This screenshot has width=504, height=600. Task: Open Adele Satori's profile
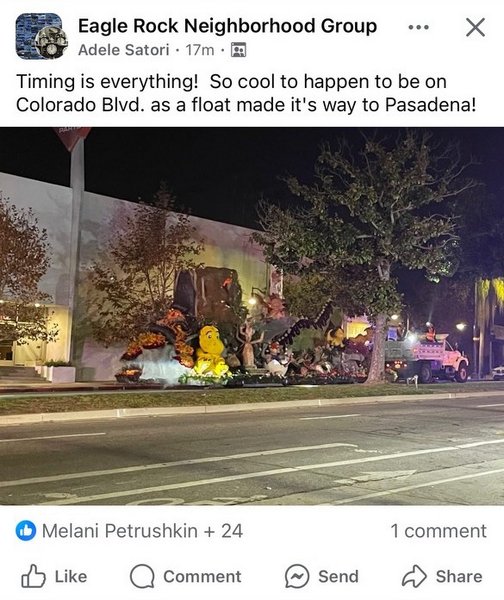(124, 50)
